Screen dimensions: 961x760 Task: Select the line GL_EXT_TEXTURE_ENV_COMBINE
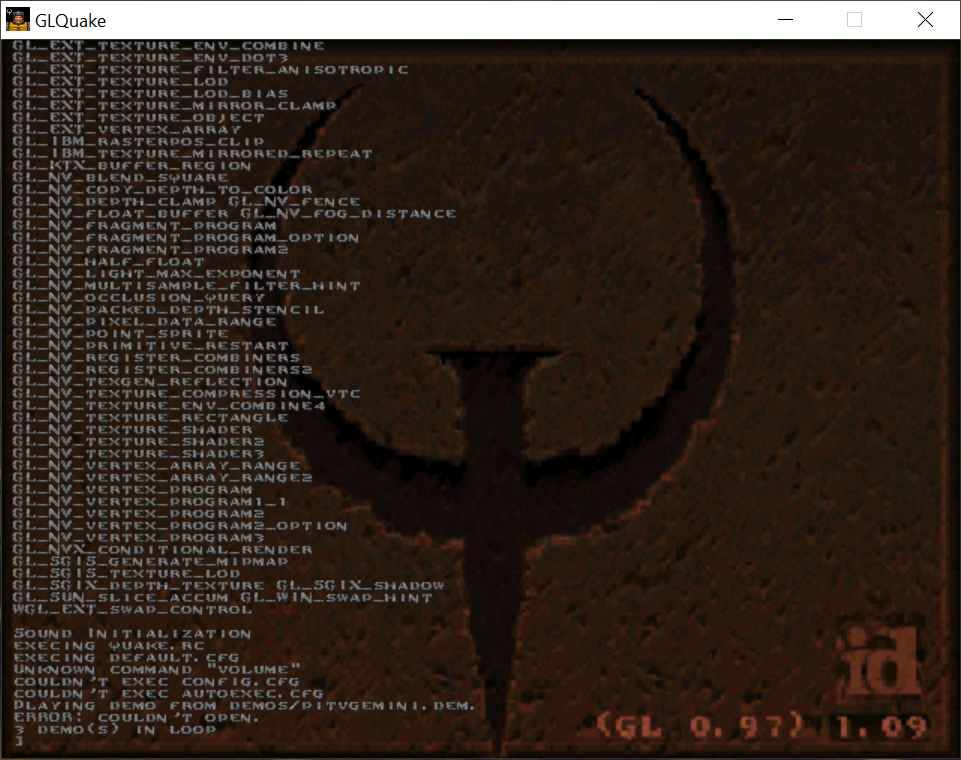[169, 45]
